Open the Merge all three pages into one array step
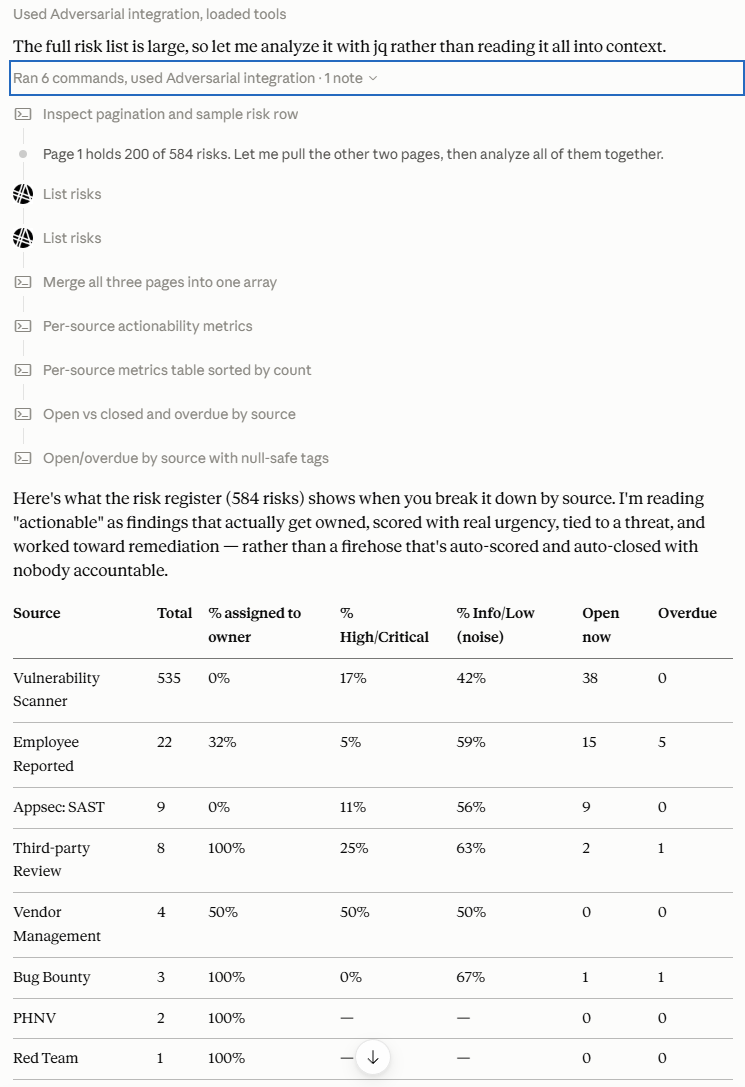 pos(159,282)
